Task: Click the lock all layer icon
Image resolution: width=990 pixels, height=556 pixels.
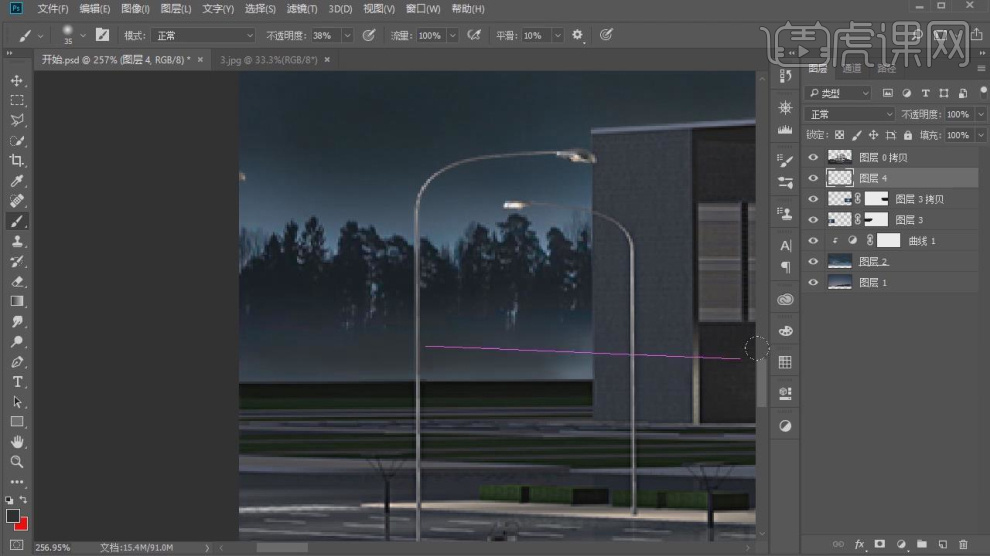Action: point(907,135)
